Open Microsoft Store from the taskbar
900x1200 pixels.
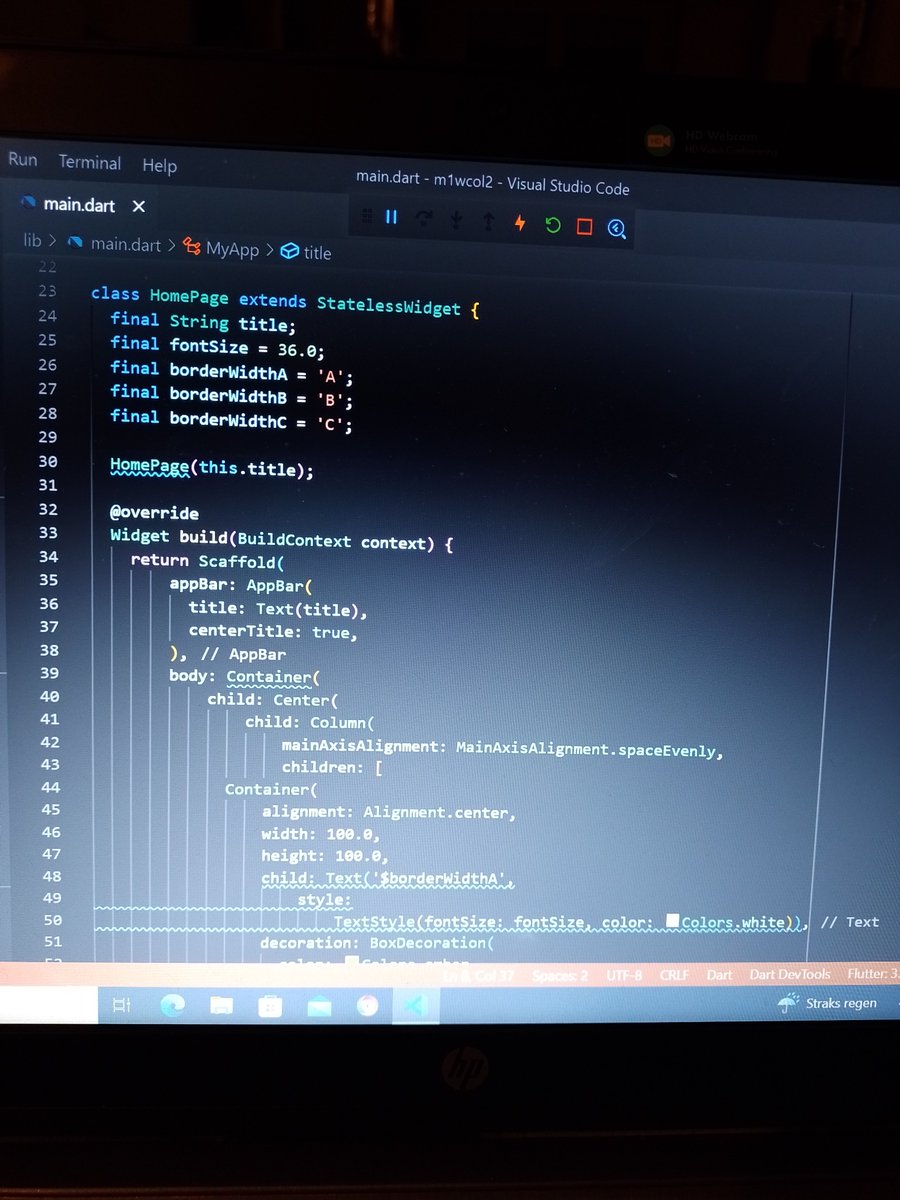click(270, 1006)
